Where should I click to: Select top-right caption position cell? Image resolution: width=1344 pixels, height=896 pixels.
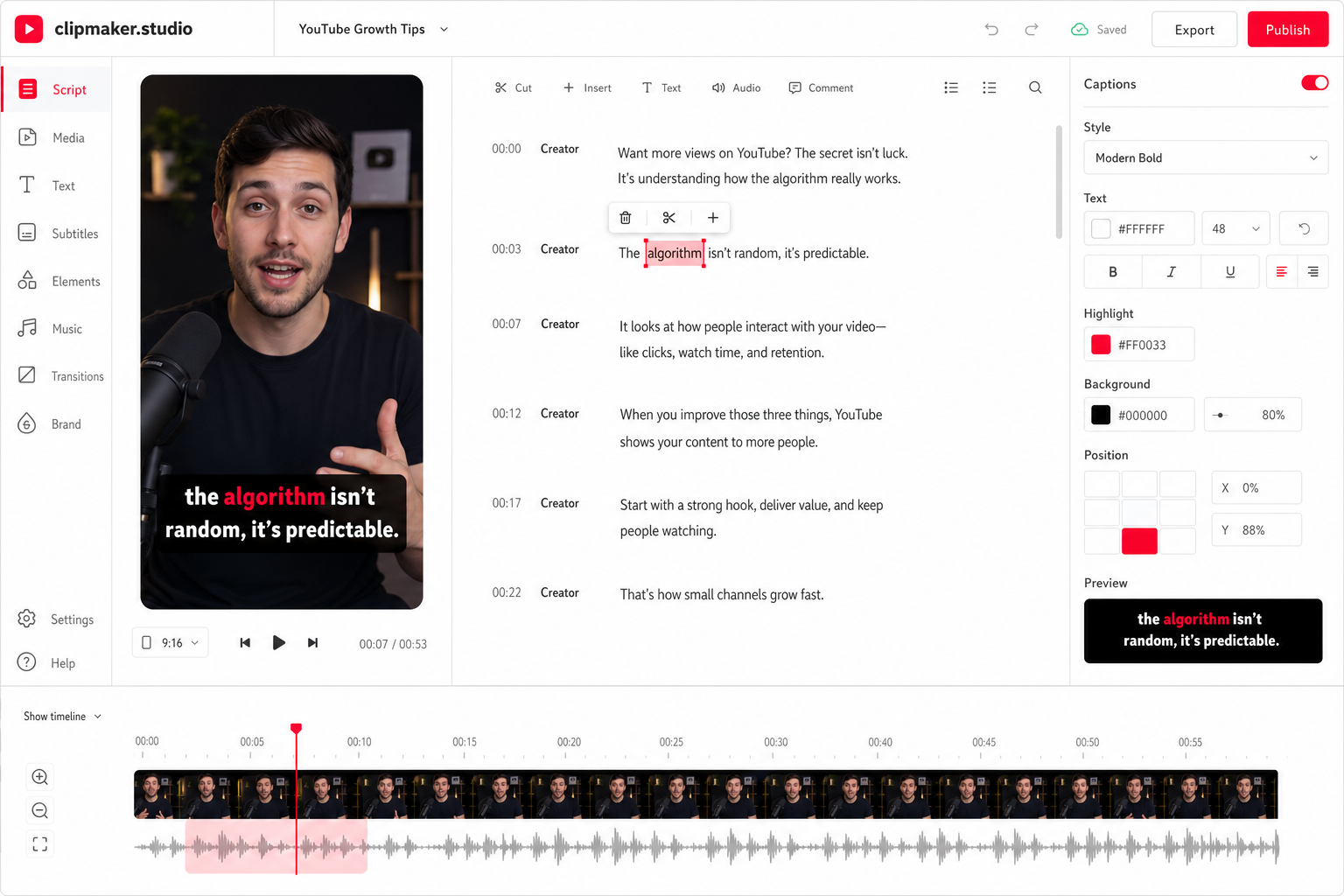pos(1178,484)
